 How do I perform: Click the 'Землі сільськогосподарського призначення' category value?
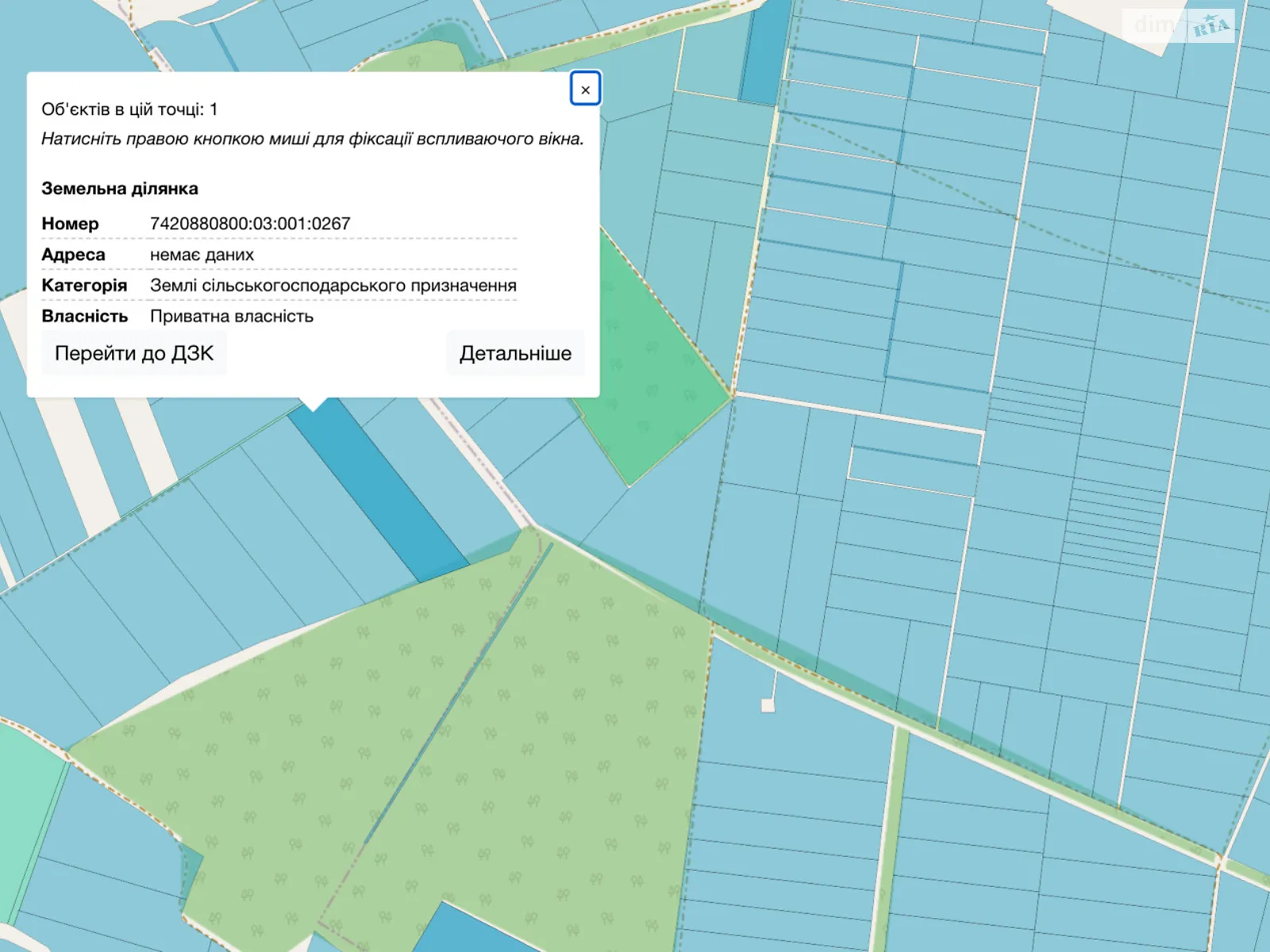[x=333, y=286]
